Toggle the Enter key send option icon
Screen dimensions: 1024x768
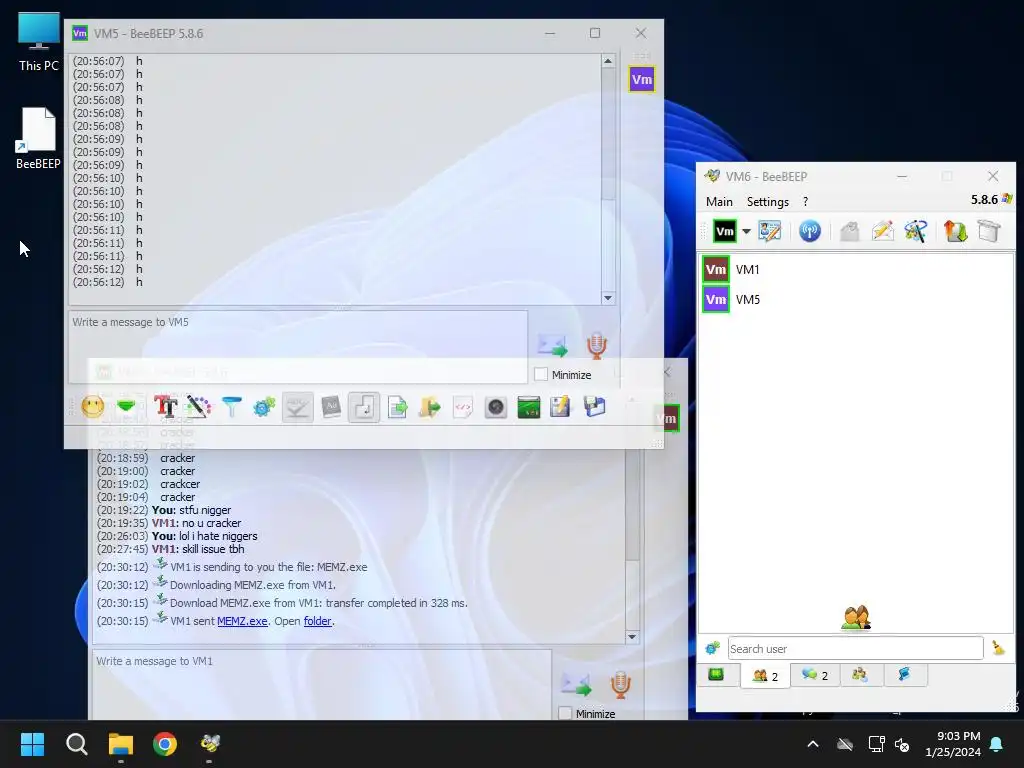point(364,407)
